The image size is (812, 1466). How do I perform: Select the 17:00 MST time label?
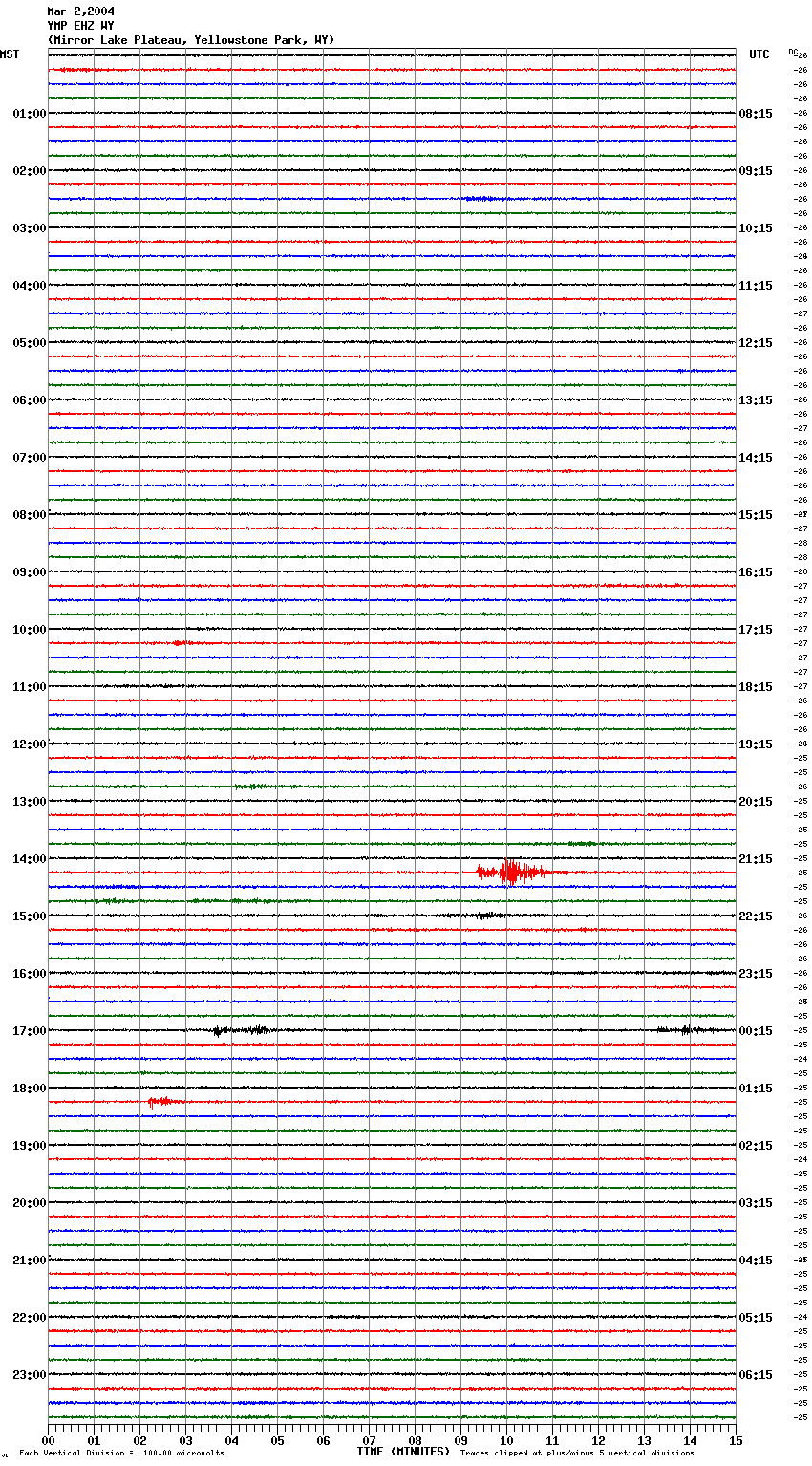(x=30, y=1031)
